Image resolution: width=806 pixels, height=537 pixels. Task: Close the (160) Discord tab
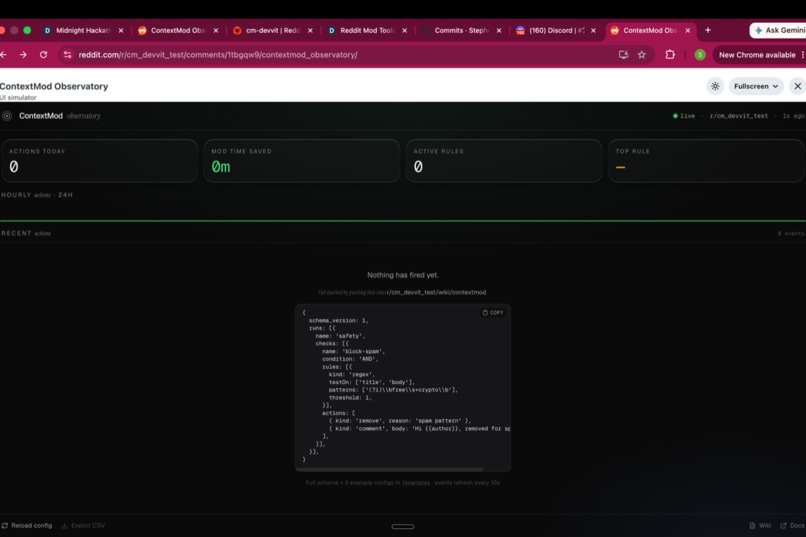coord(593,30)
